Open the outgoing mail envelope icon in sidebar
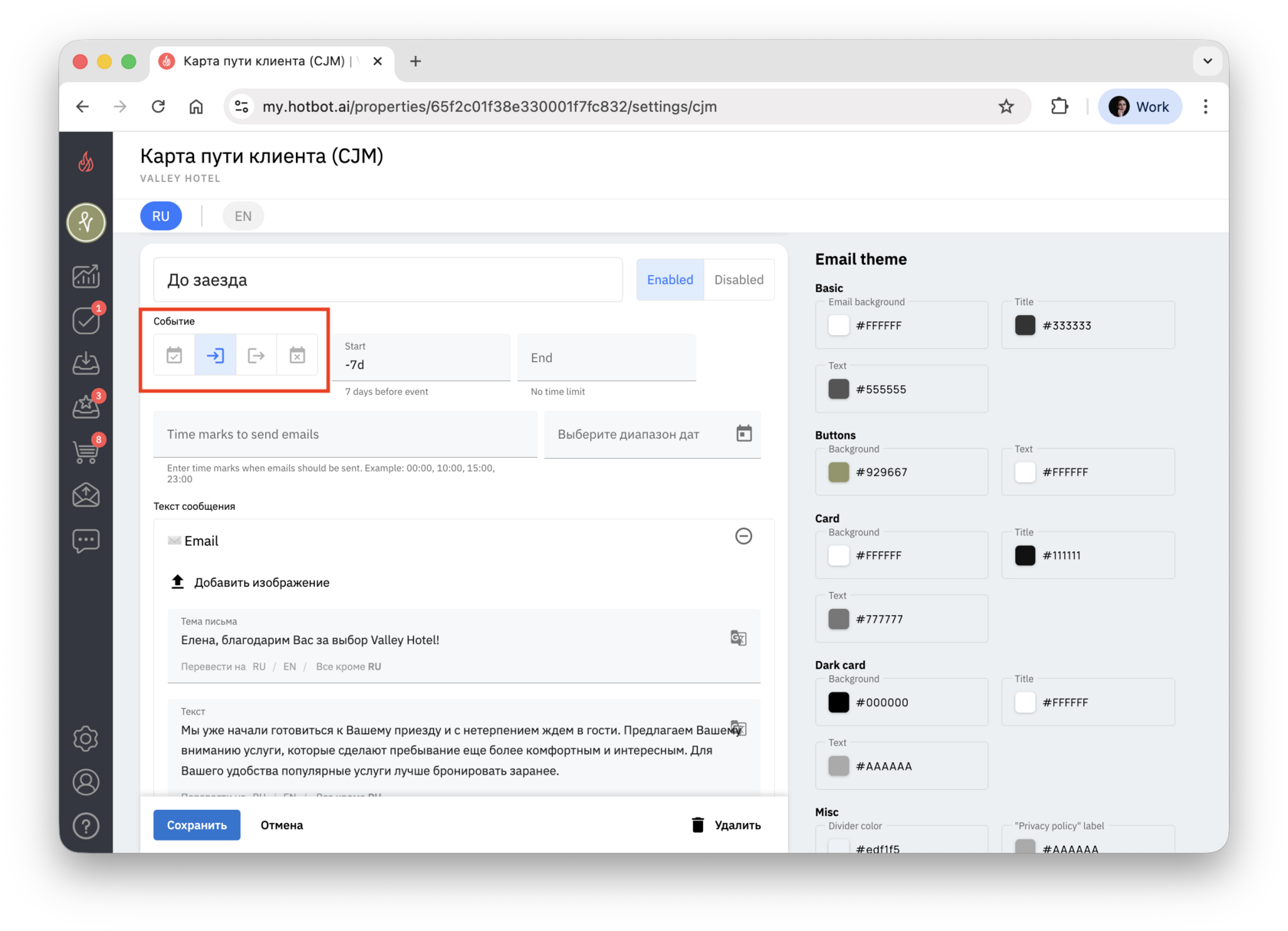 point(86,495)
